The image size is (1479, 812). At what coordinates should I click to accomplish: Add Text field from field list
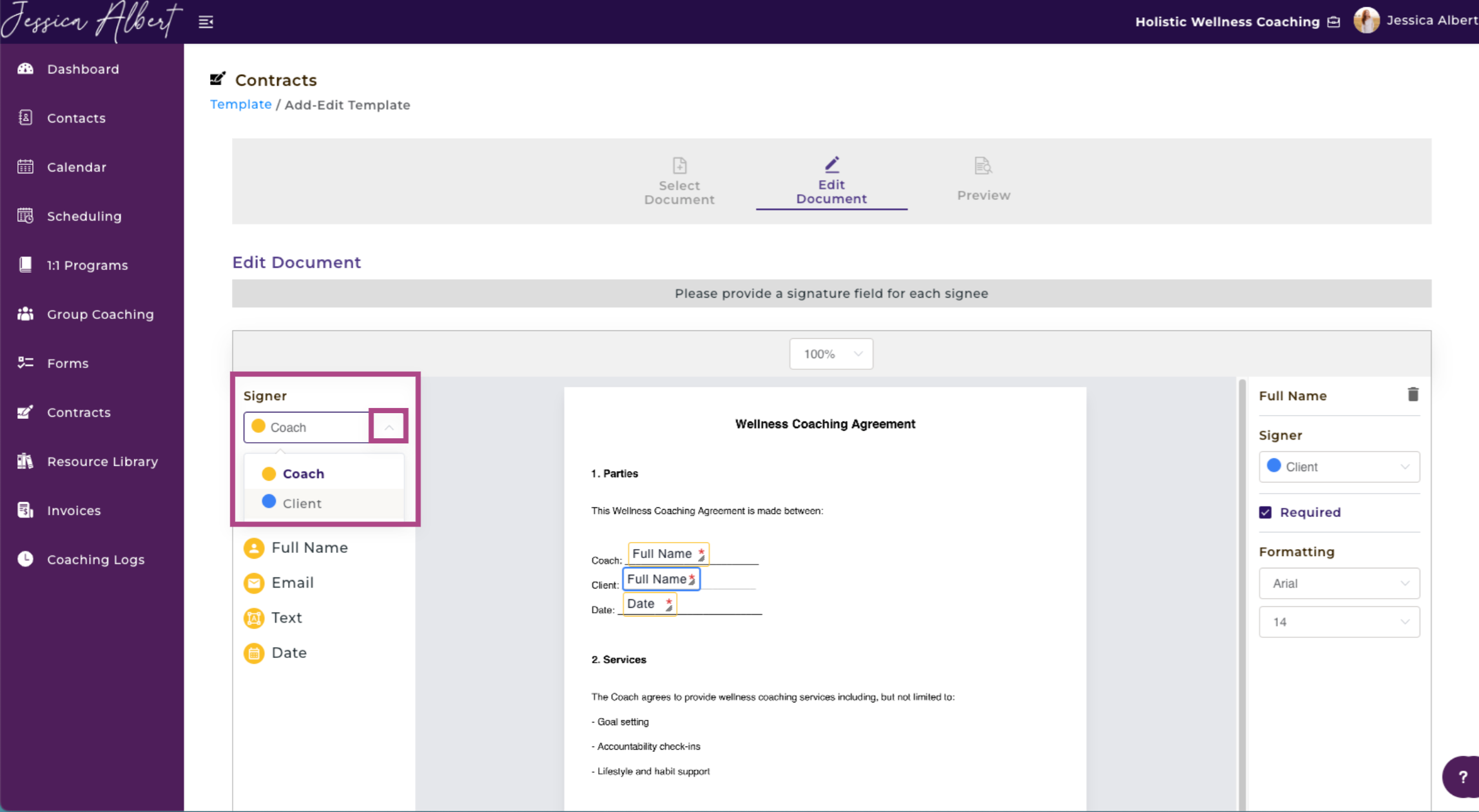coord(273,618)
